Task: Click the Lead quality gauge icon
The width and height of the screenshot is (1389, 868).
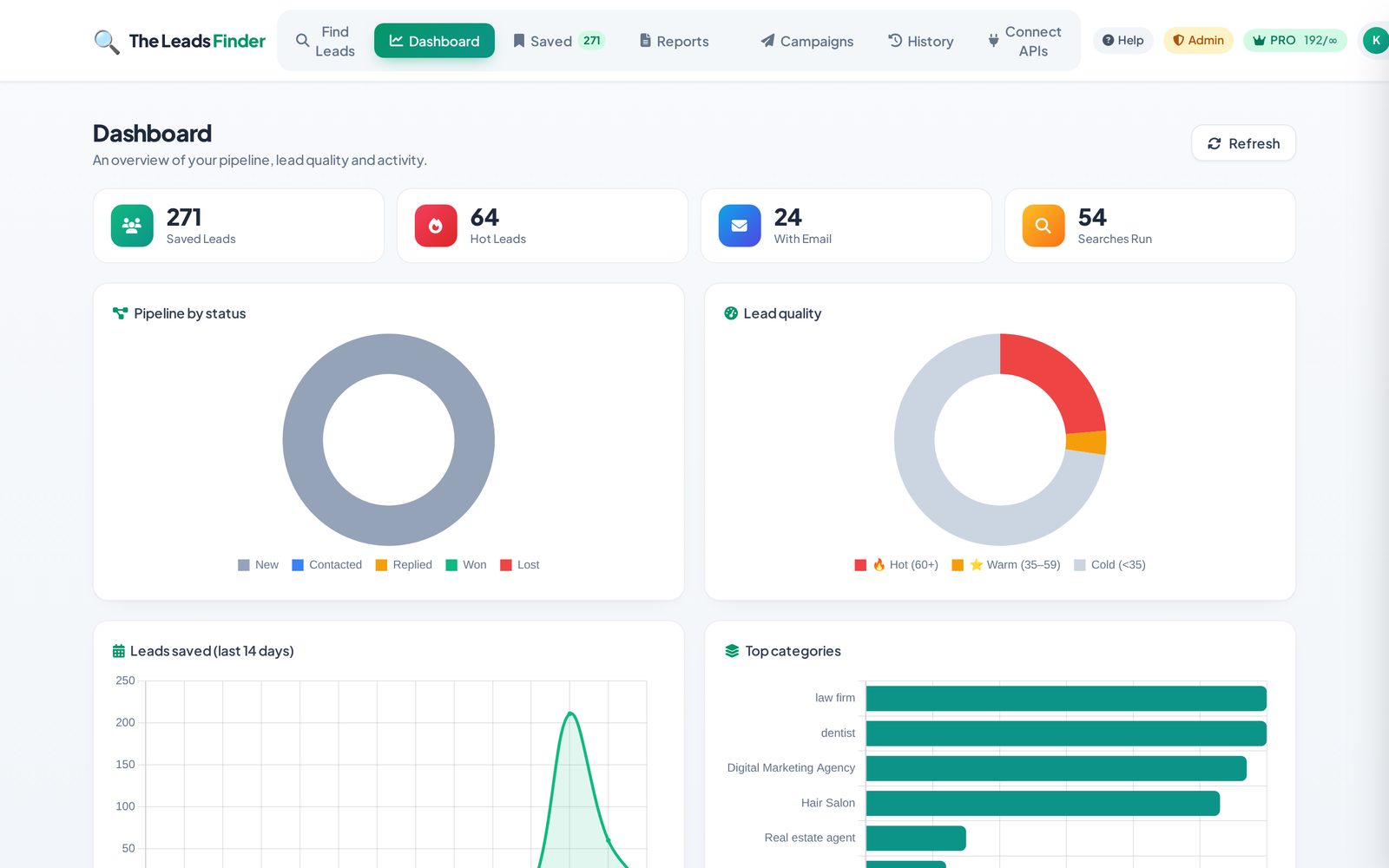Action: point(731,313)
